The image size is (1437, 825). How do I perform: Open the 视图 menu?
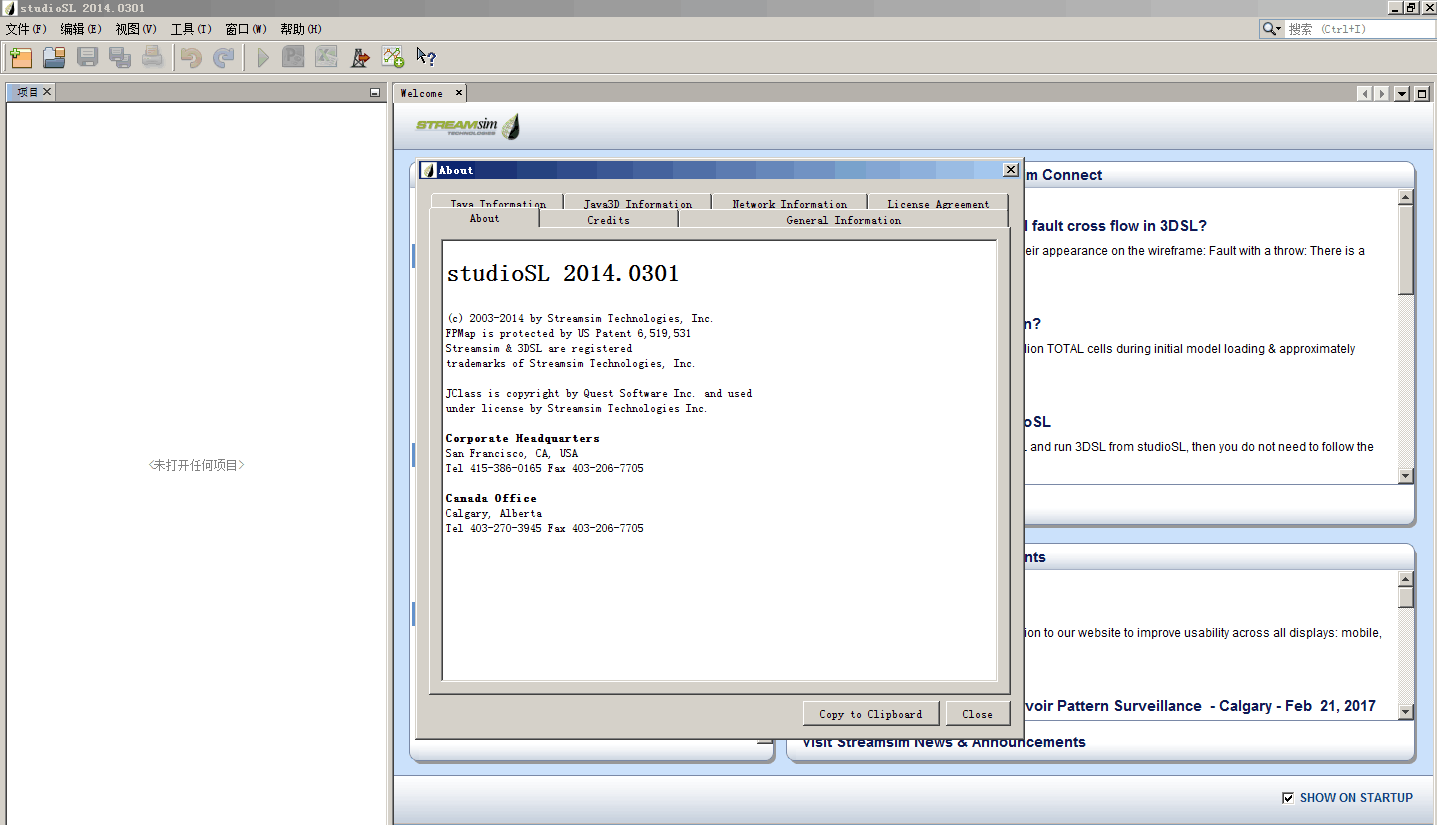(x=136, y=29)
